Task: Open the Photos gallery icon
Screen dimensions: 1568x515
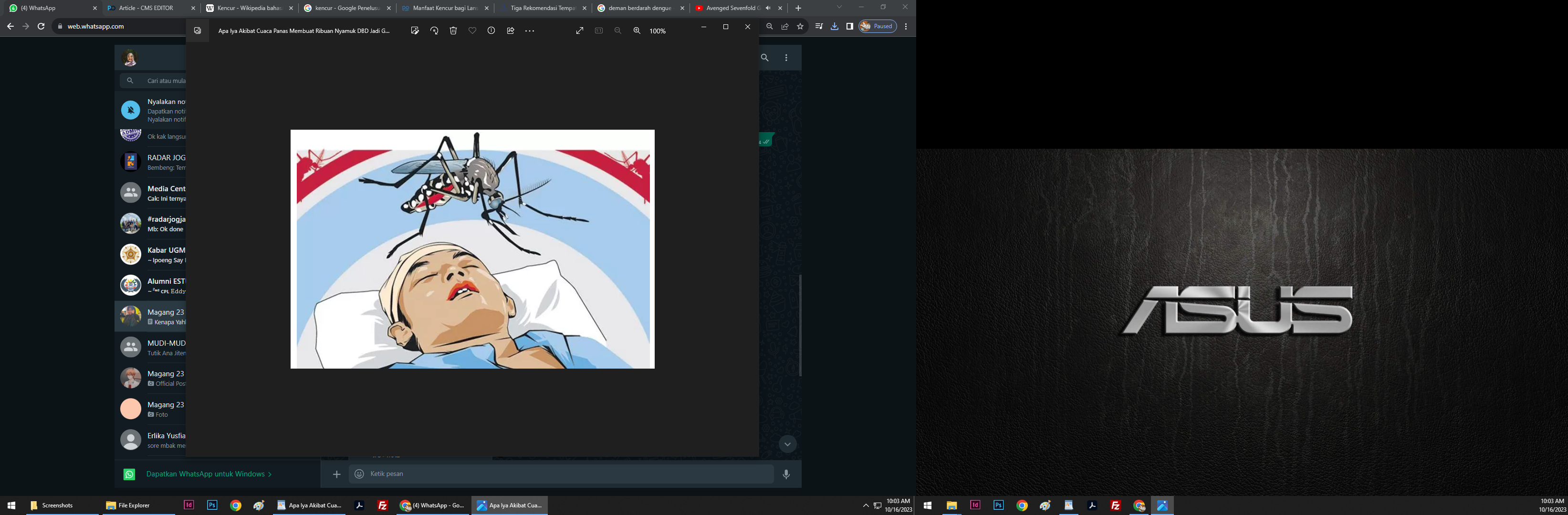Action: tap(197, 31)
